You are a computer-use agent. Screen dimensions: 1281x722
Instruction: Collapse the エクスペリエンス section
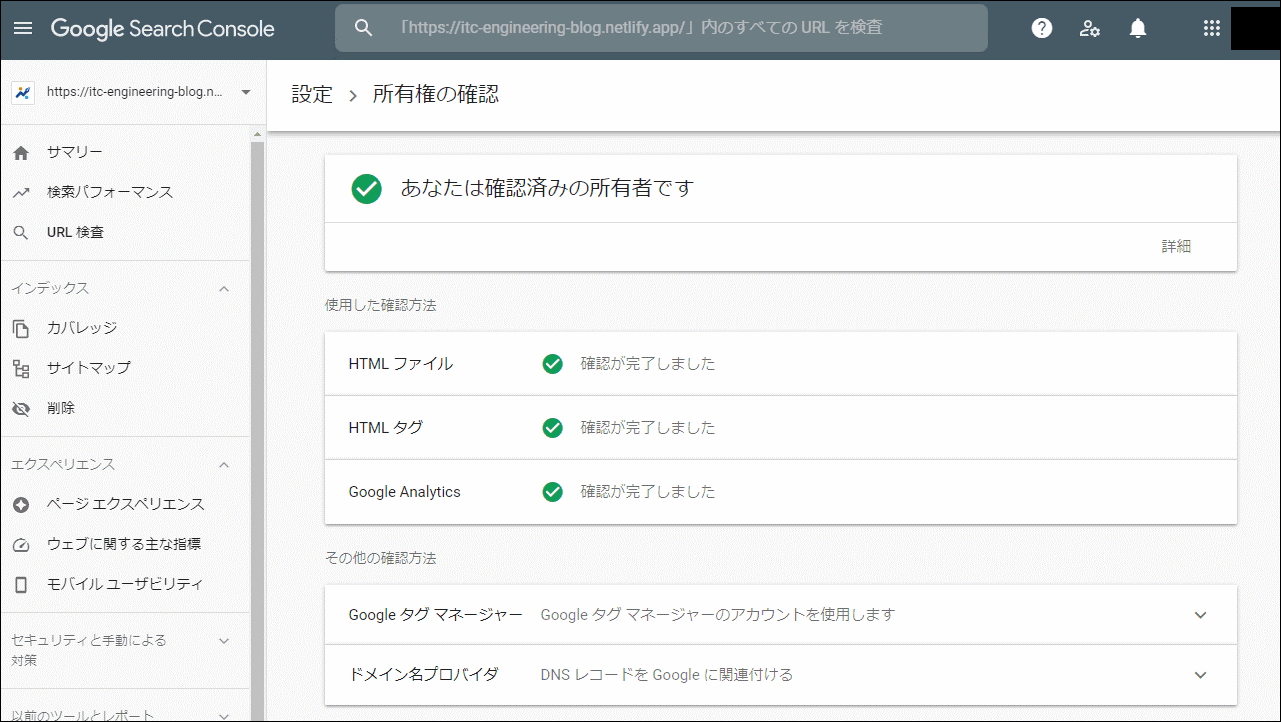click(224, 464)
